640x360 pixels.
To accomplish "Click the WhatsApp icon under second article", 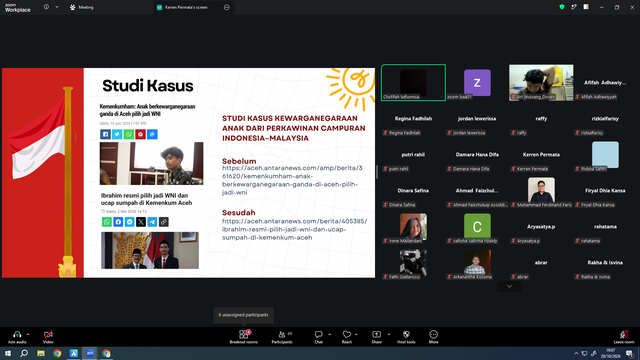I will coord(107,222).
